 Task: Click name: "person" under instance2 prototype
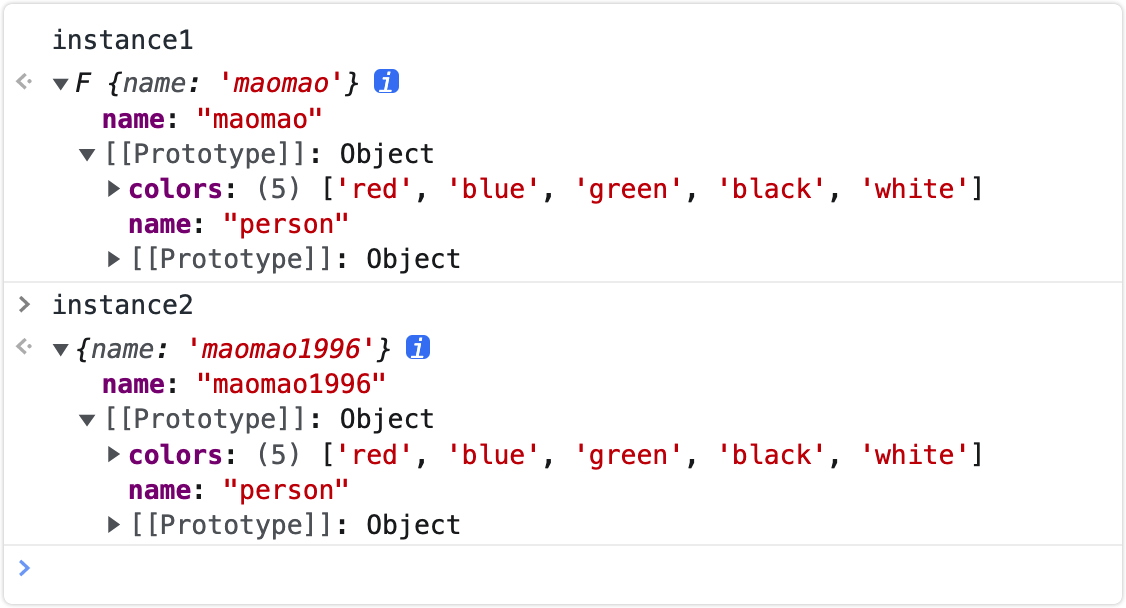click(x=238, y=490)
